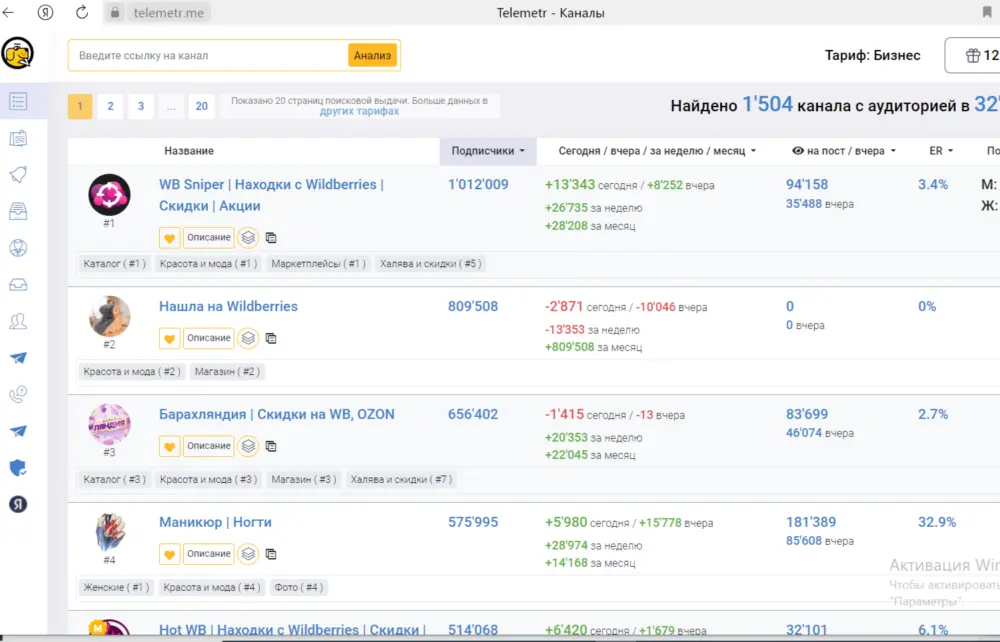This screenshot has width=1000, height=642.
Task: Select tag Магазин ( #2 )
Action: pos(227,372)
